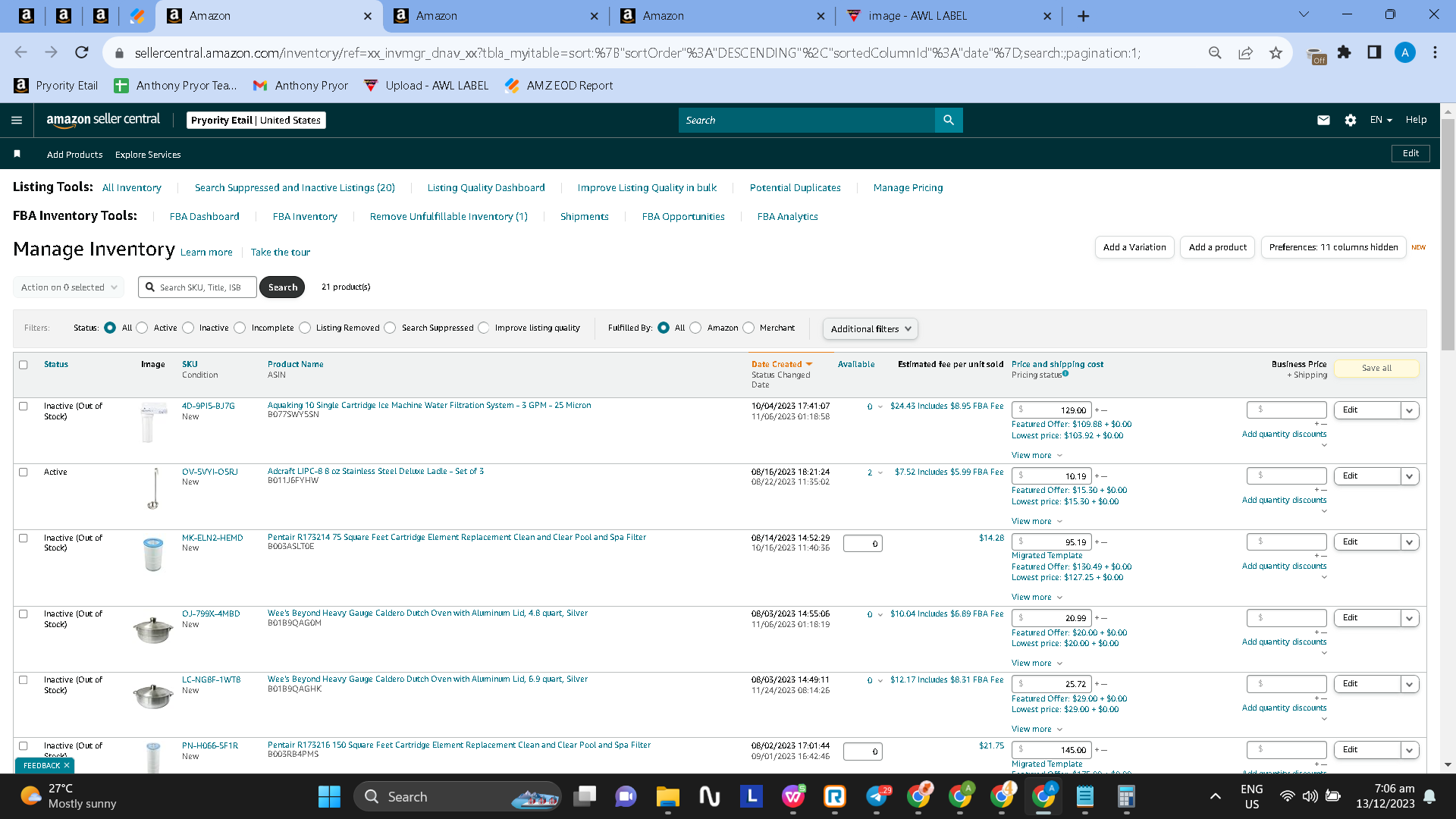The height and width of the screenshot is (819, 1456).
Task: Click the magnifier search button in header
Action: pyautogui.click(x=949, y=120)
